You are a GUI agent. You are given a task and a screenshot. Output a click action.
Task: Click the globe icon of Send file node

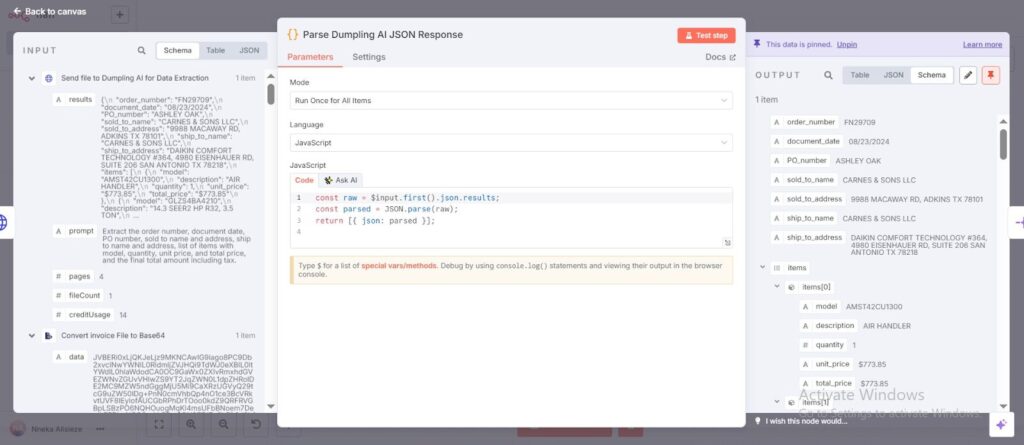click(49, 78)
